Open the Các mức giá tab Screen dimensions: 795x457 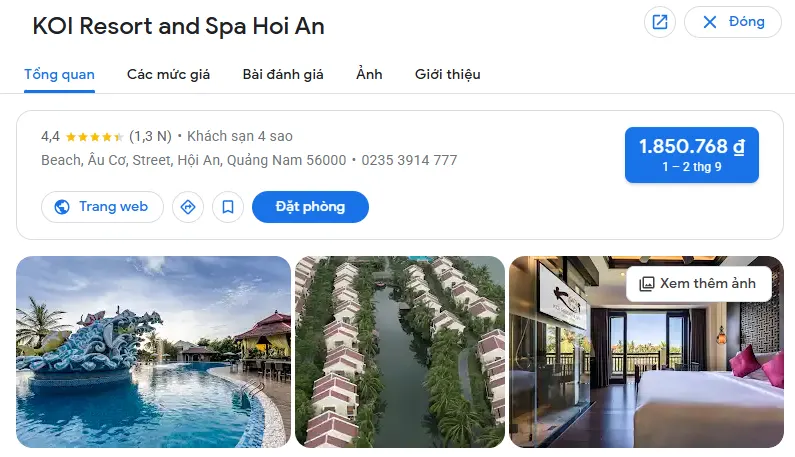(x=168, y=75)
